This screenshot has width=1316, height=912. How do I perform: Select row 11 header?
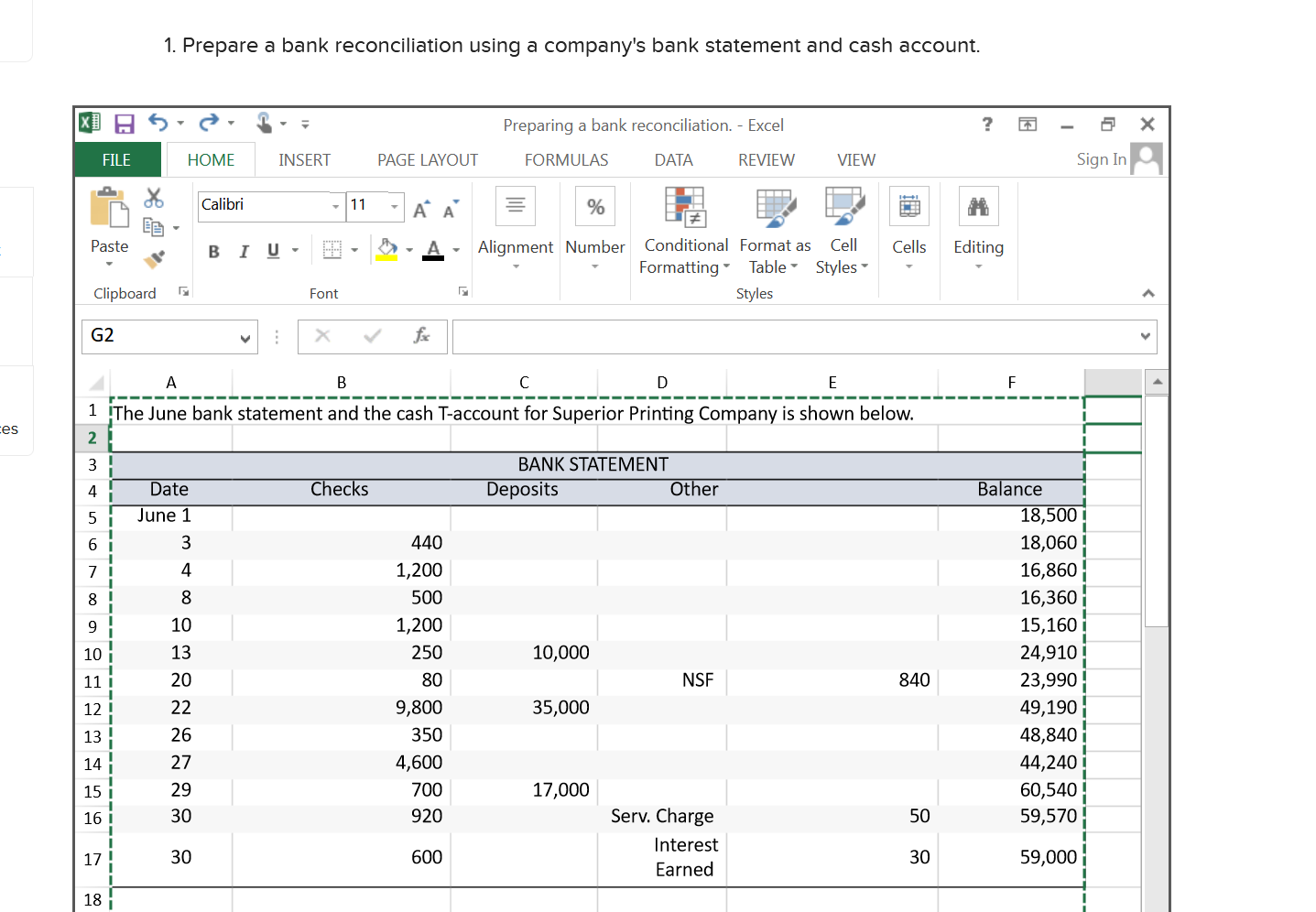click(92, 682)
